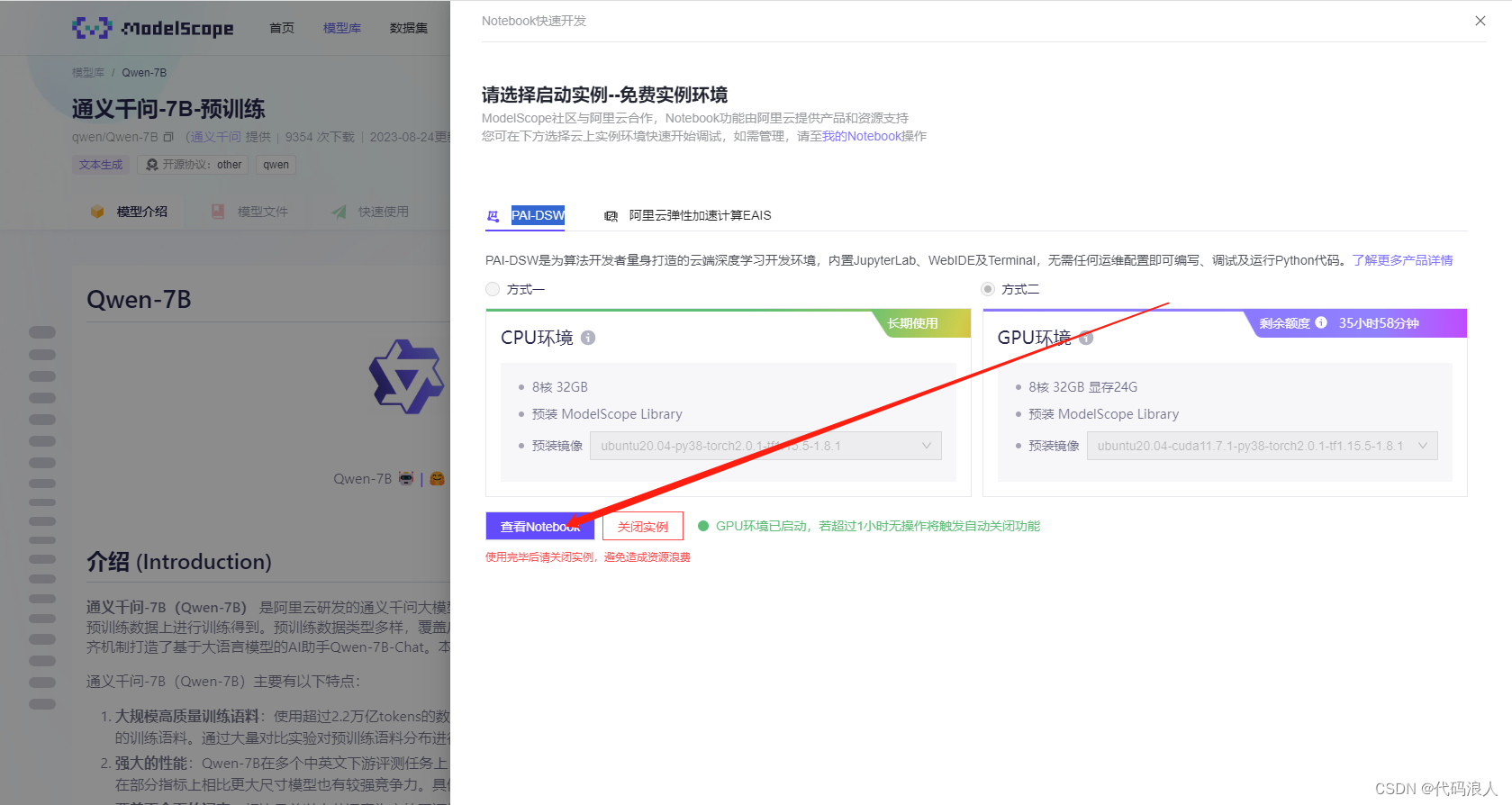This screenshot has width=1512, height=805.
Task: Click the 模型文件 document icon
Action: (218, 212)
